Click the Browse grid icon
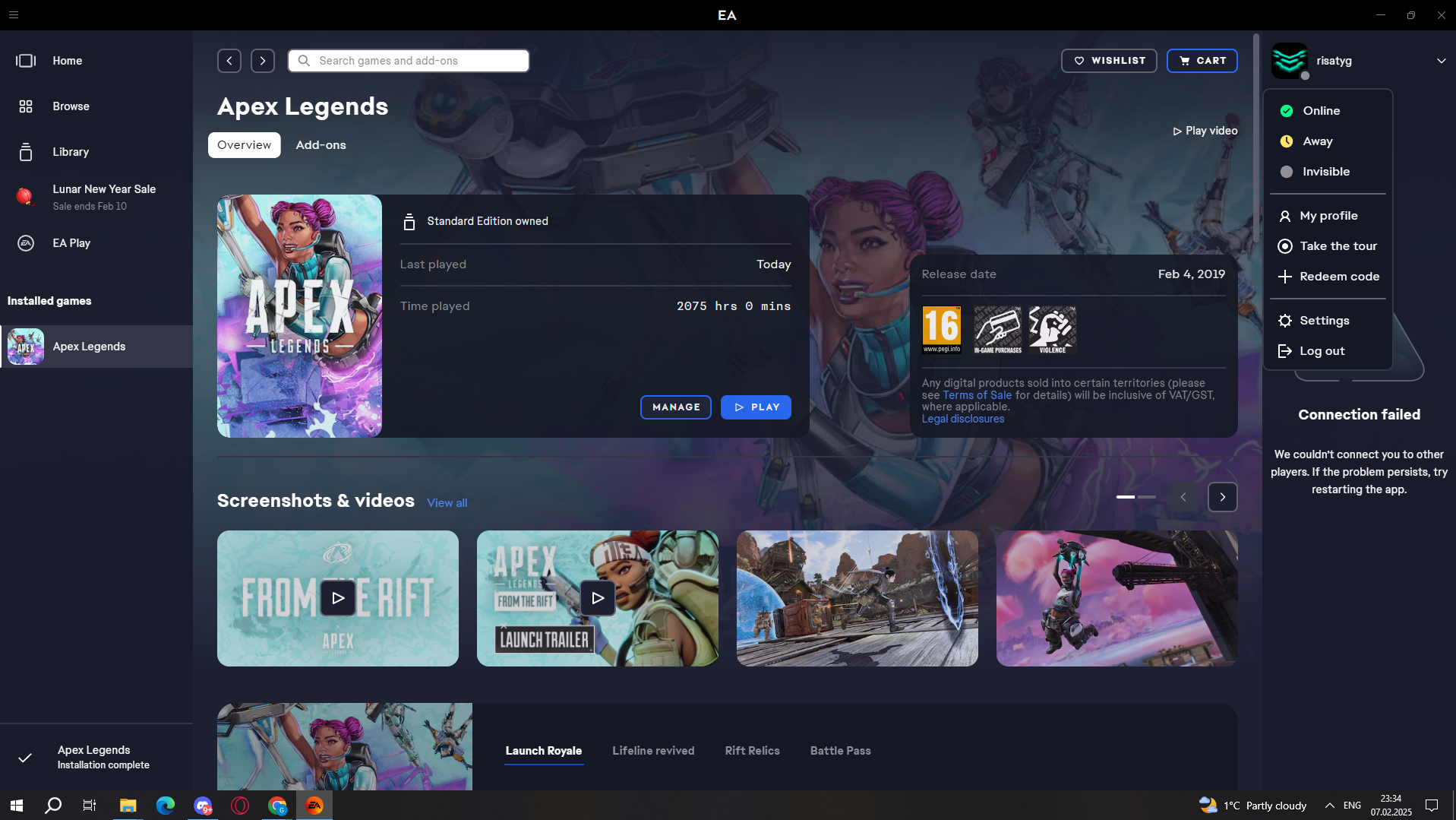The width and height of the screenshot is (1456, 820). coord(26,106)
